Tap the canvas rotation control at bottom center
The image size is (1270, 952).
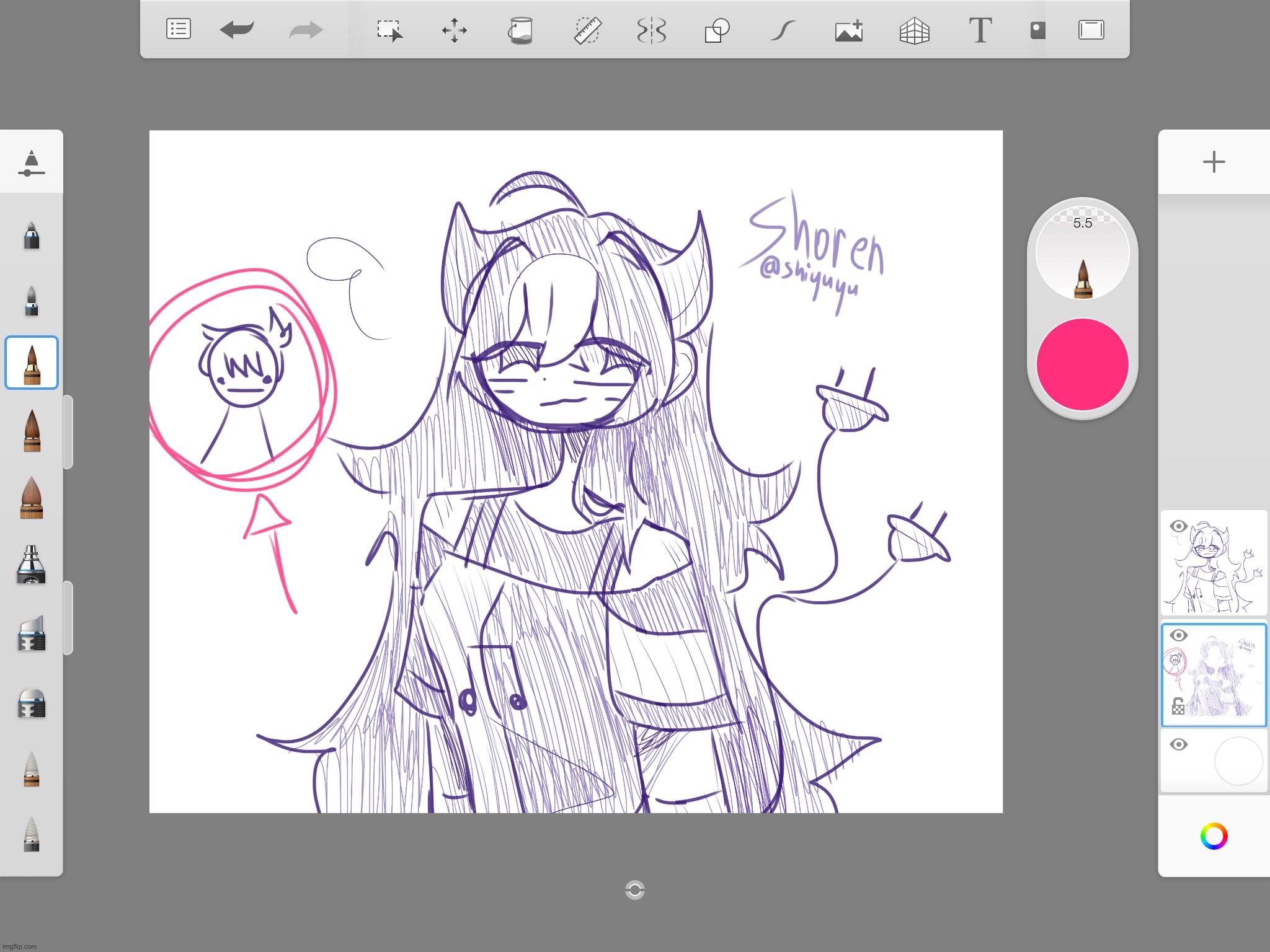pyautogui.click(x=635, y=891)
